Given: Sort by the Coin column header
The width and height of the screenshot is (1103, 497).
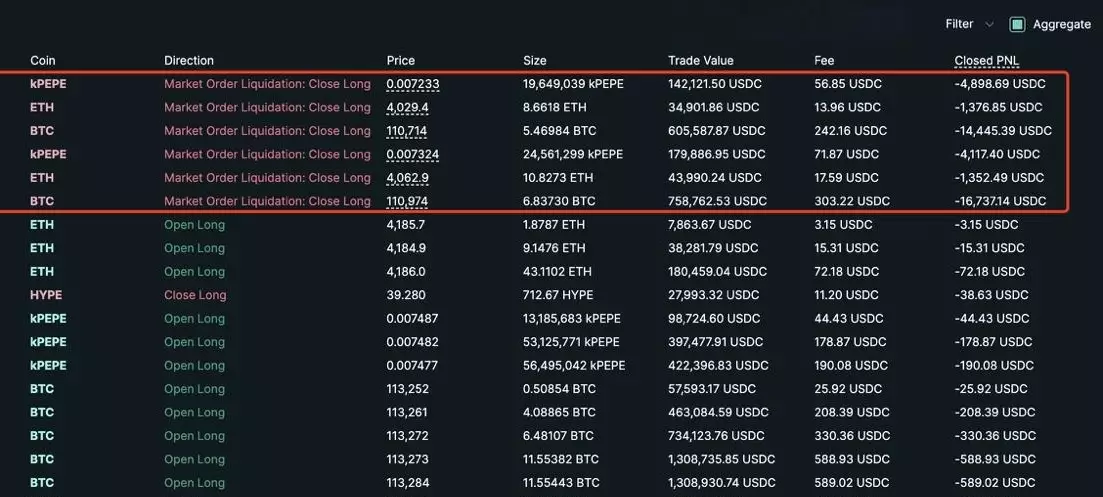Looking at the screenshot, I should (x=43, y=61).
